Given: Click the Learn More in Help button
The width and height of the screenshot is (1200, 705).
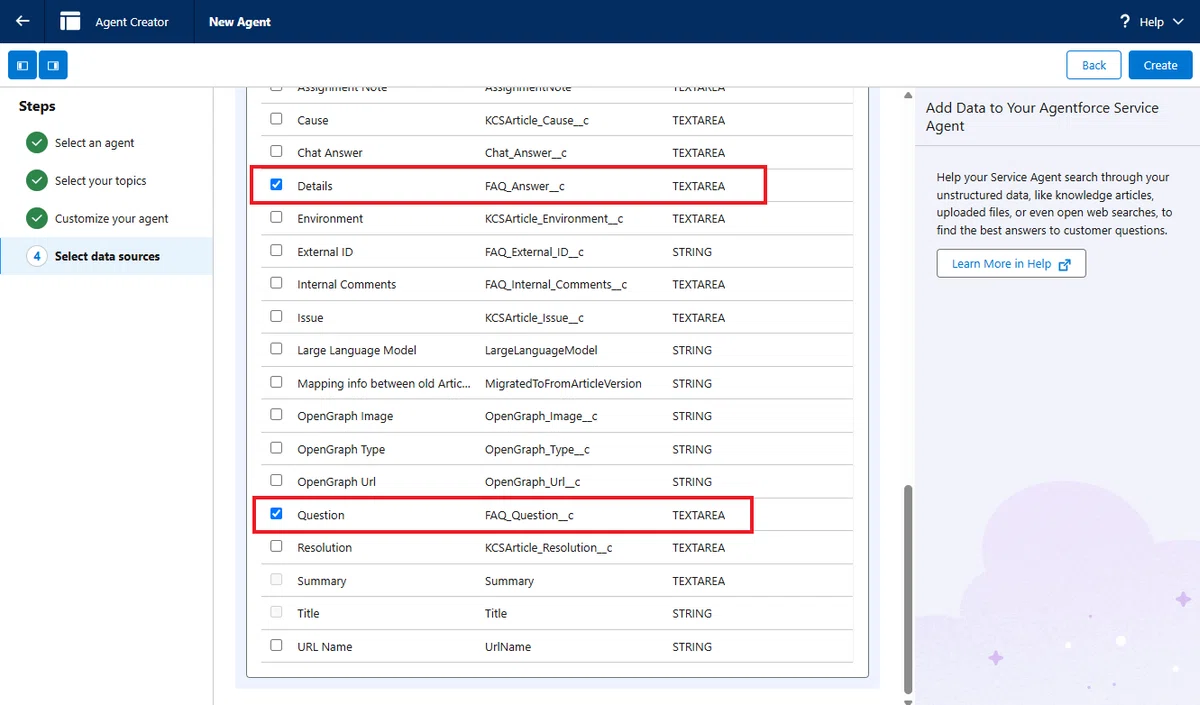Looking at the screenshot, I should 1011,264.
